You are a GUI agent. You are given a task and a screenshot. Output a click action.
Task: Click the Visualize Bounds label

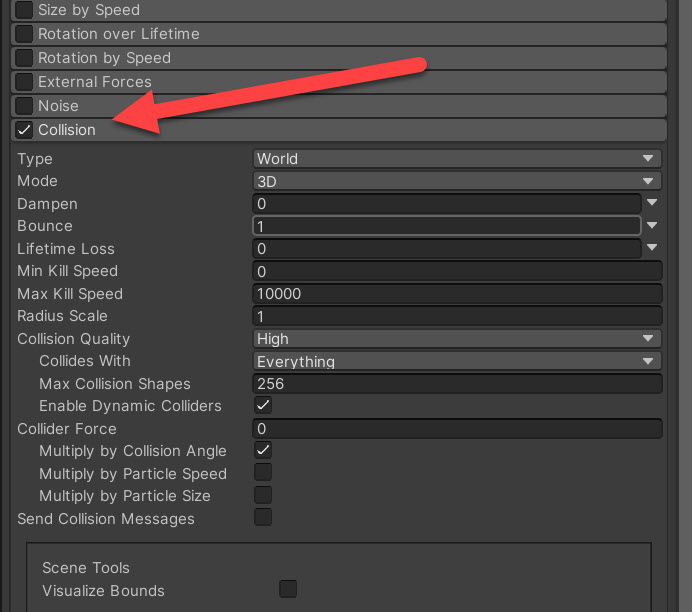[103, 590]
